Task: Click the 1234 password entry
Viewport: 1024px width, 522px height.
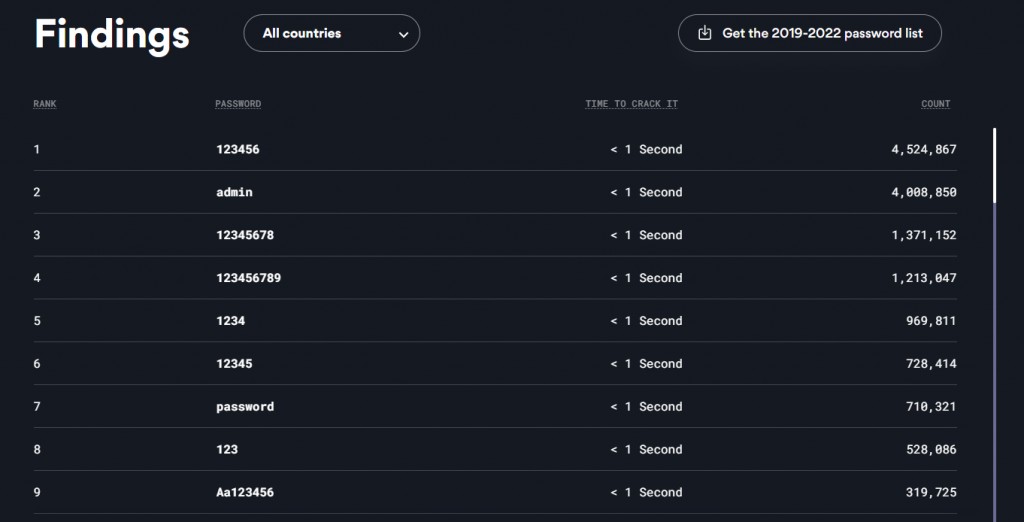Action: coord(230,321)
